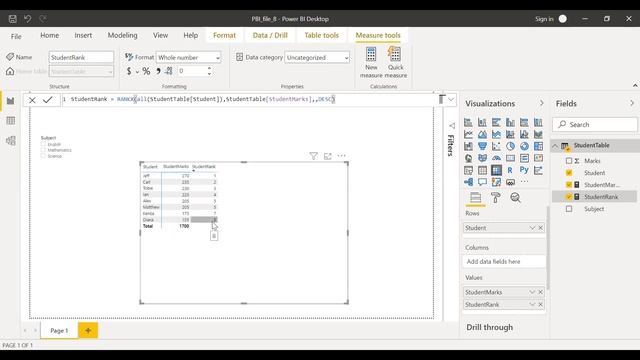The image size is (640, 360).
Task: Select the Stacked bar chart visual
Action: 468,122
